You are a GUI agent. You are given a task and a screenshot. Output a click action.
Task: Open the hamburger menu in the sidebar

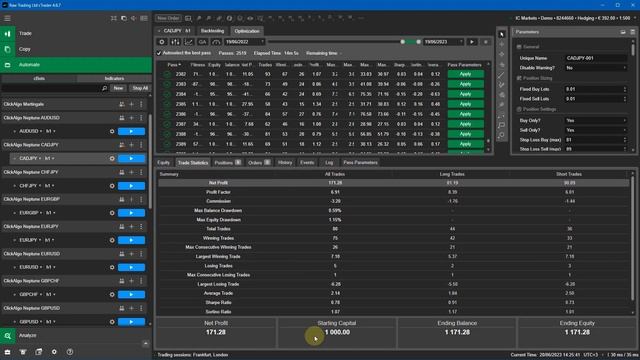[x=7, y=18]
